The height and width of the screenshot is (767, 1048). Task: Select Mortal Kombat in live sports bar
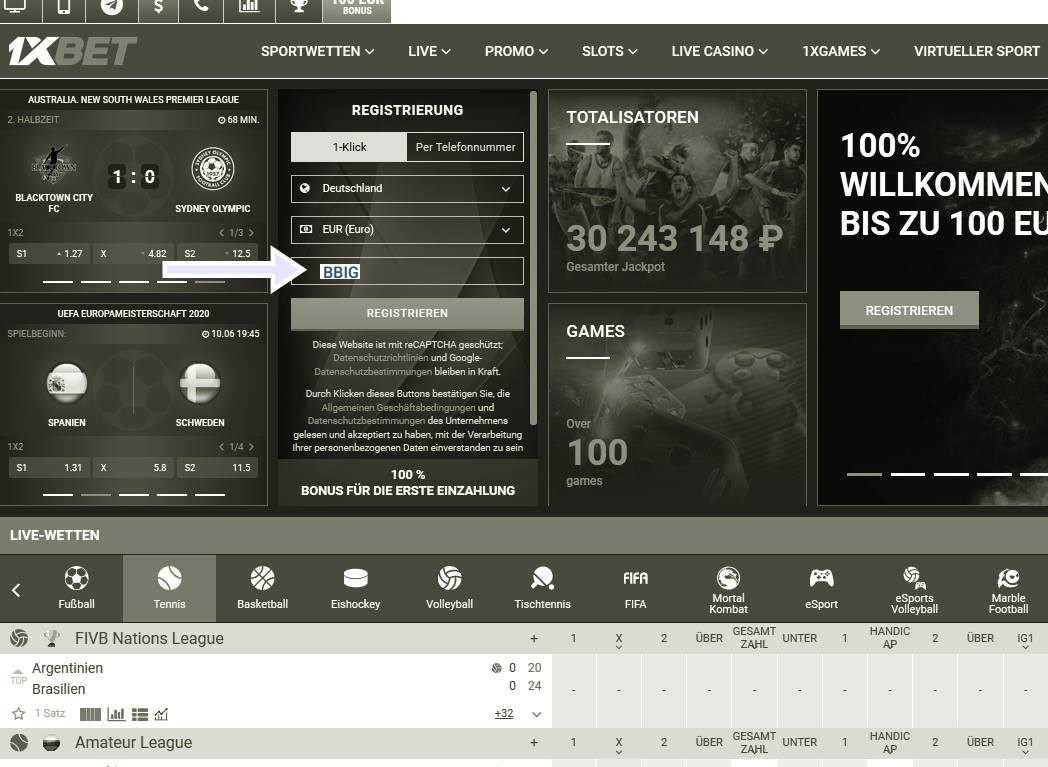point(728,590)
